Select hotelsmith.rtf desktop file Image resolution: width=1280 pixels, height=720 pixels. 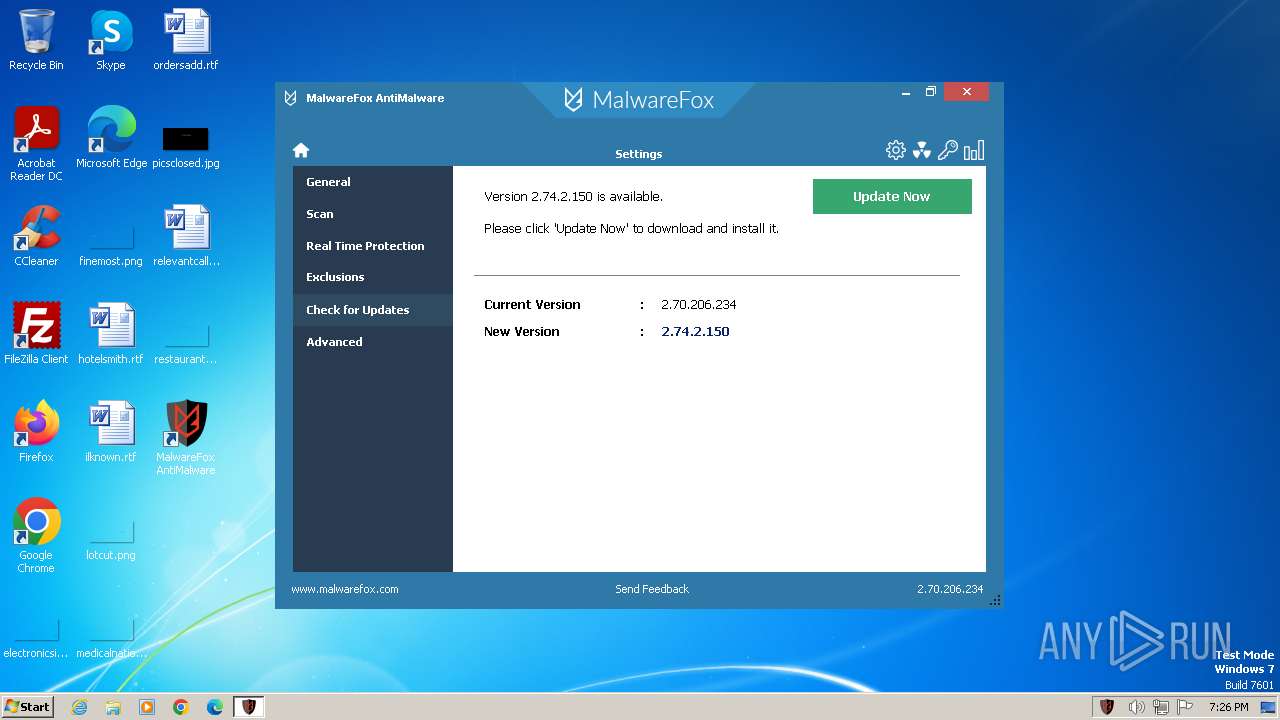111,334
